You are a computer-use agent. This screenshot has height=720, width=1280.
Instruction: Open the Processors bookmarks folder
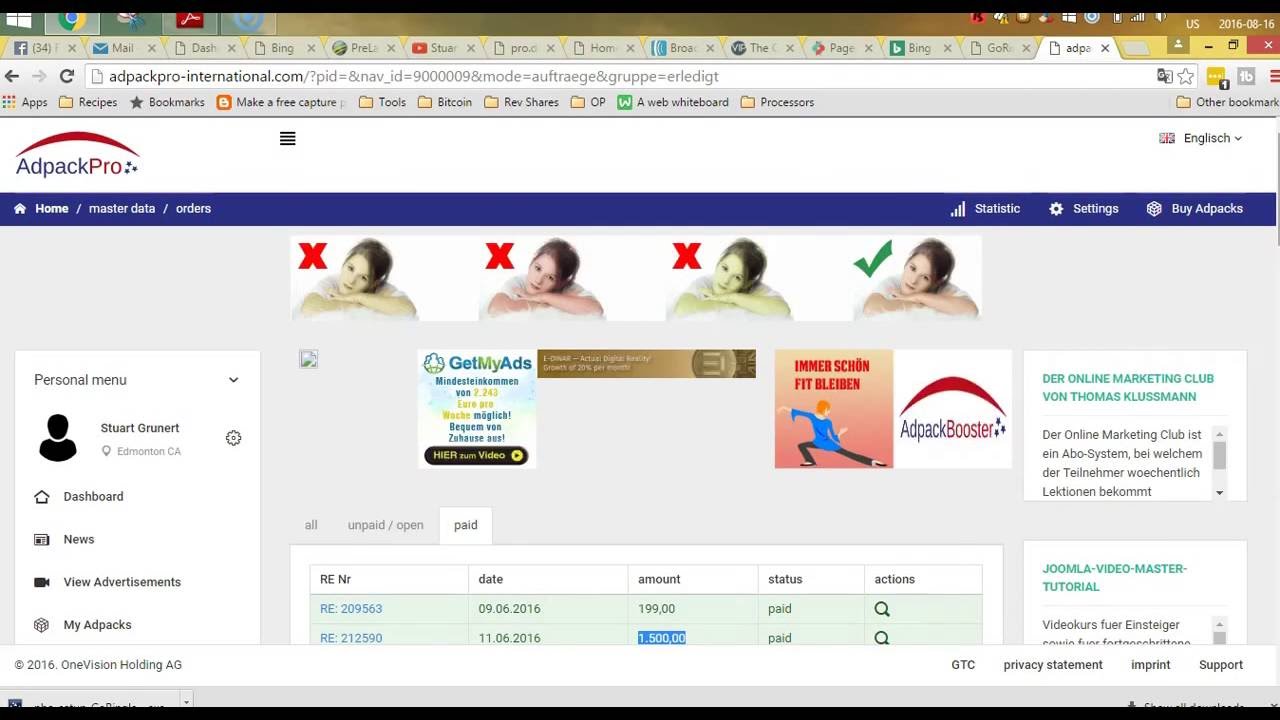click(777, 102)
